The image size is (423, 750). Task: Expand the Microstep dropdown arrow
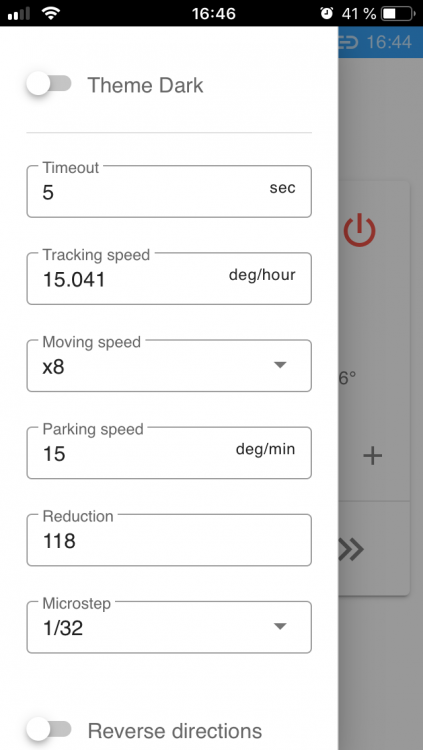pos(279,626)
